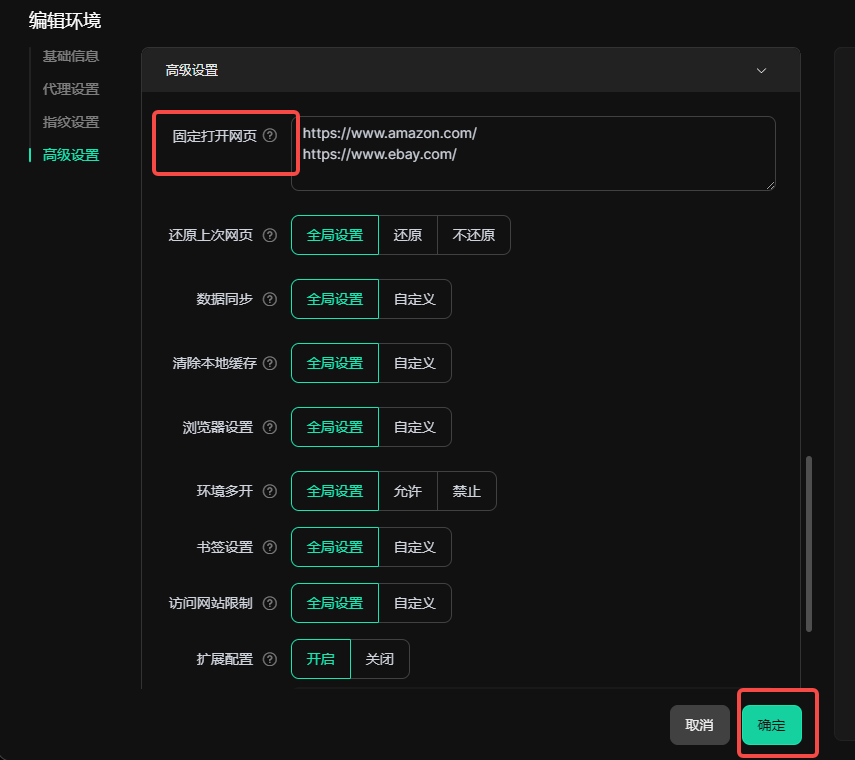This screenshot has height=760, width=855.
Task: Choose 自定义 for 数据同步
Action: point(414,299)
